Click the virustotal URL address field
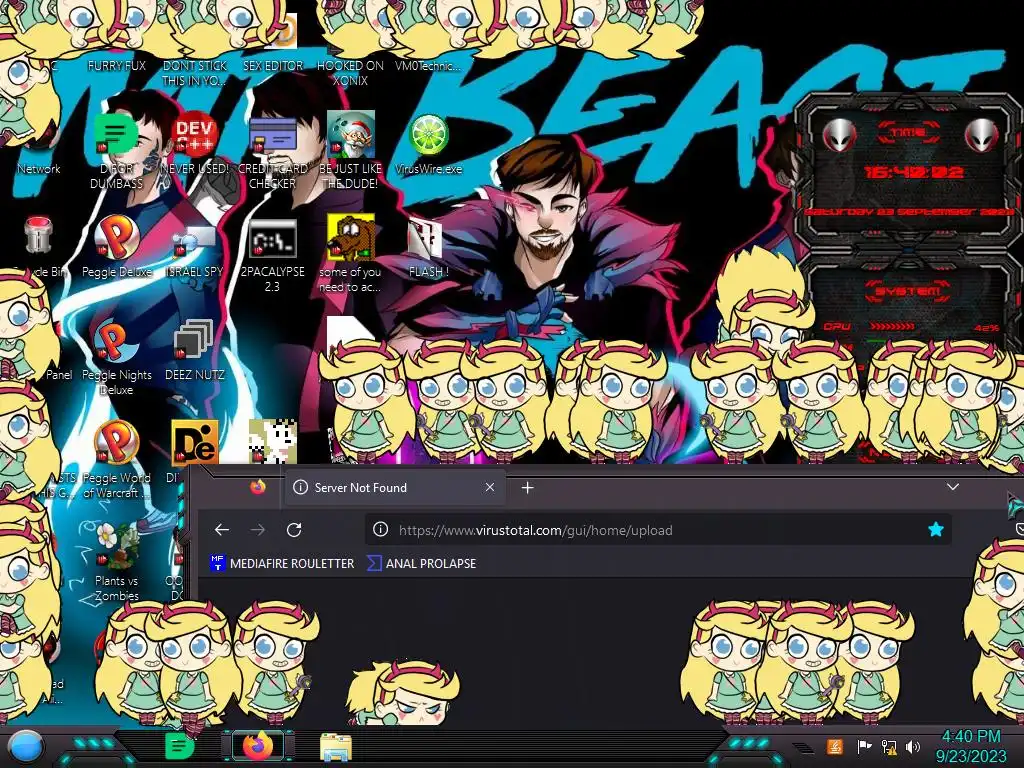Image resolution: width=1024 pixels, height=768 pixels. (x=658, y=530)
